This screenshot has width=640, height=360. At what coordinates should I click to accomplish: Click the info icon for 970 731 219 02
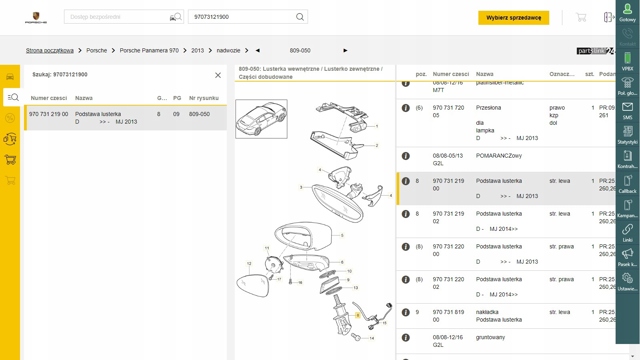(x=405, y=214)
